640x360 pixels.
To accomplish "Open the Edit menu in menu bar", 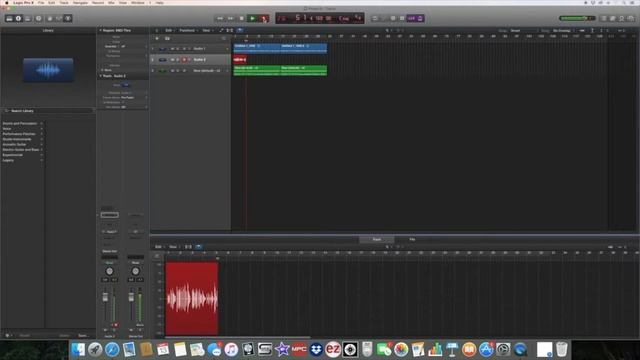I will (x=51, y=2).
